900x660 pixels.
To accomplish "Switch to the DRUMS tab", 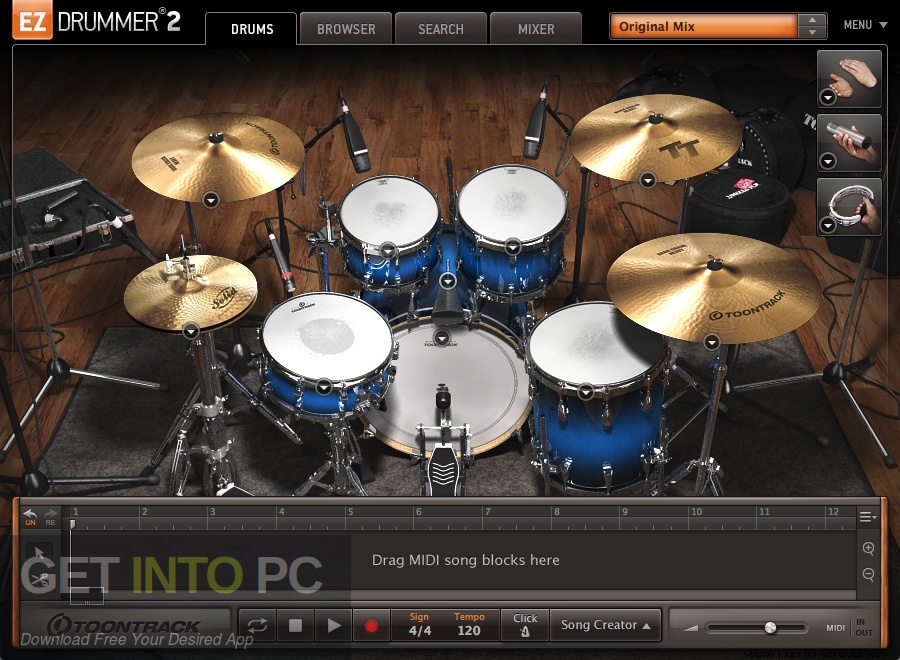I will point(251,29).
